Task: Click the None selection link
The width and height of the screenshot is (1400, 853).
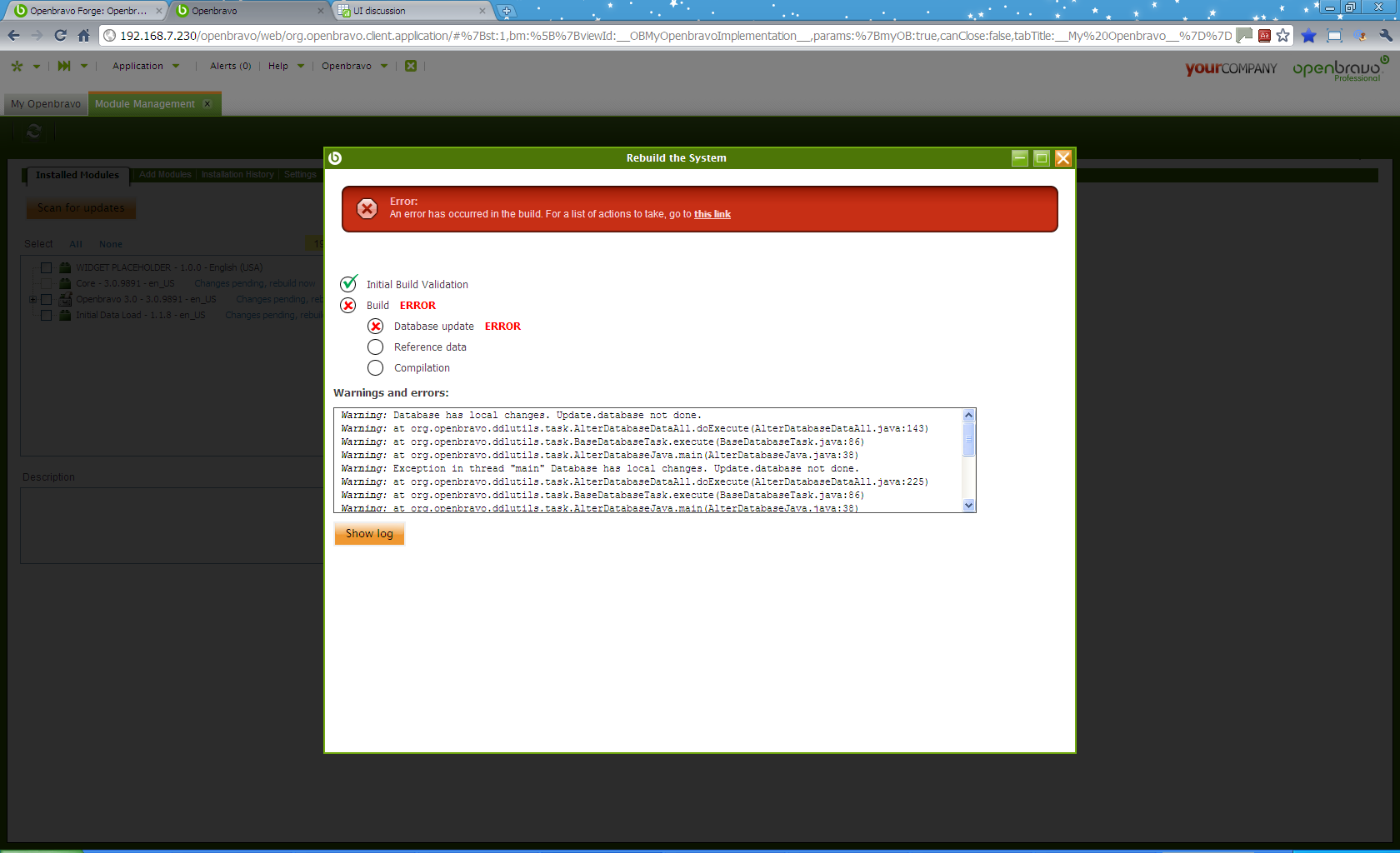Action: pyautogui.click(x=111, y=244)
